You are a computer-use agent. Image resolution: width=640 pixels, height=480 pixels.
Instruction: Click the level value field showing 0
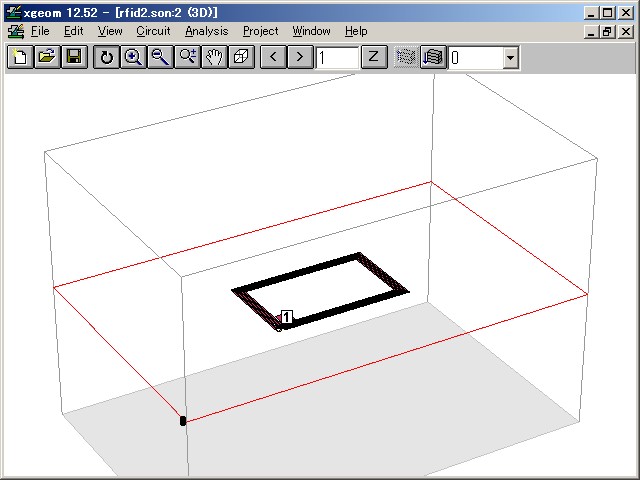click(x=476, y=58)
